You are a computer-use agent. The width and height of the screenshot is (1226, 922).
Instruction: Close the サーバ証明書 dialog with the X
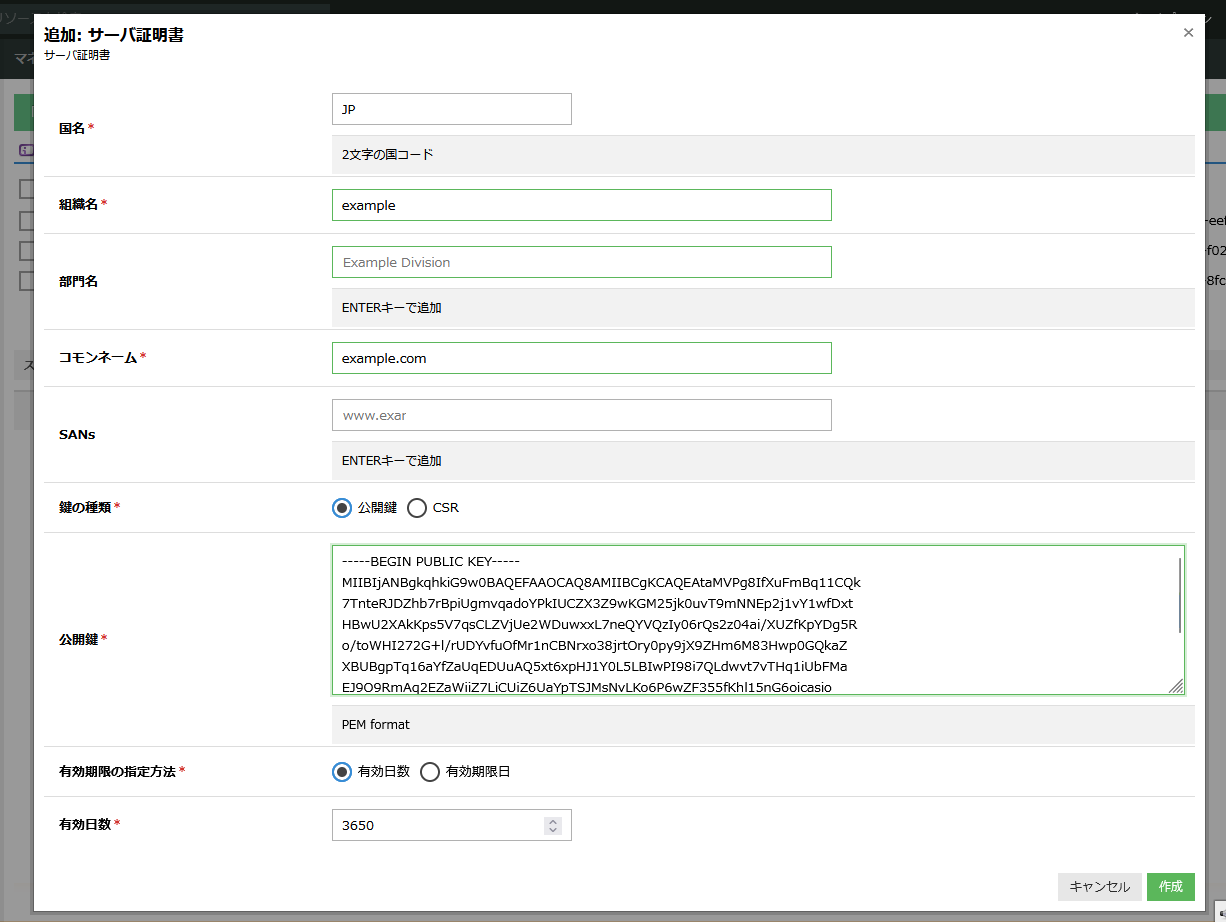pos(1188,33)
